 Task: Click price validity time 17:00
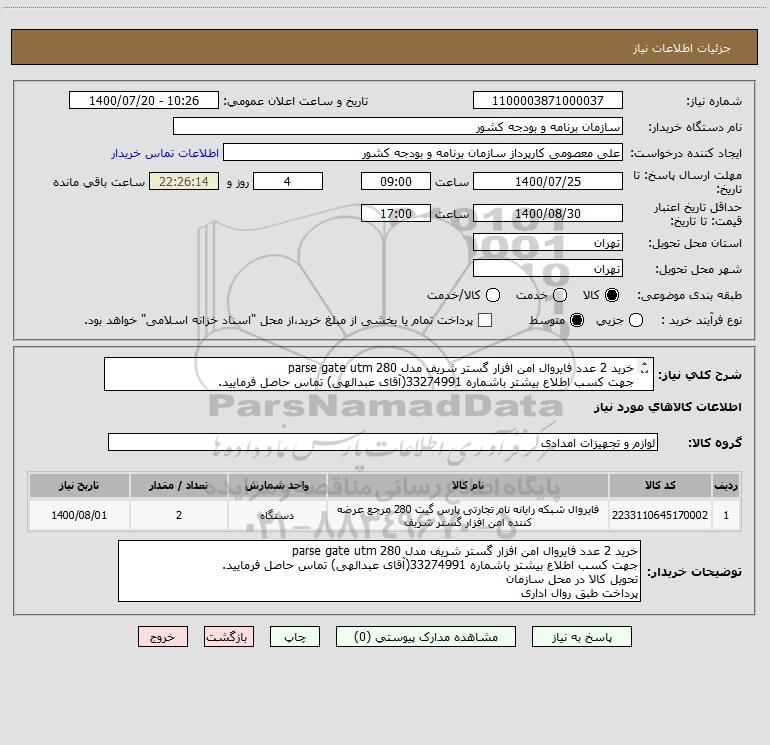pos(396,213)
